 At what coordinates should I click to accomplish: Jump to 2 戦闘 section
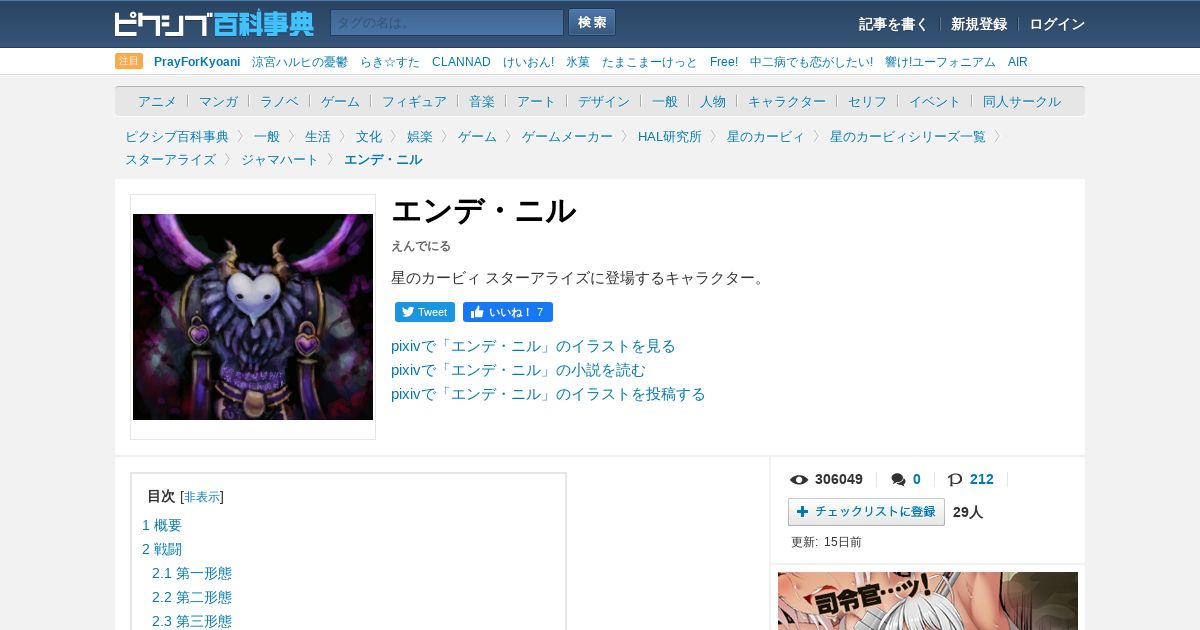[162, 549]
